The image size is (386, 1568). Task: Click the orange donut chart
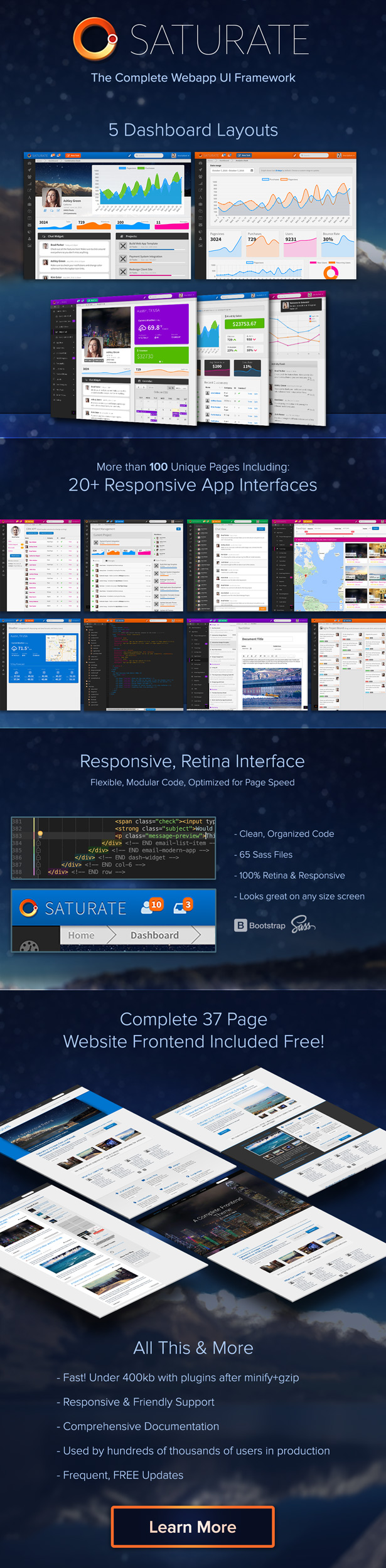[x=330, y=272]
